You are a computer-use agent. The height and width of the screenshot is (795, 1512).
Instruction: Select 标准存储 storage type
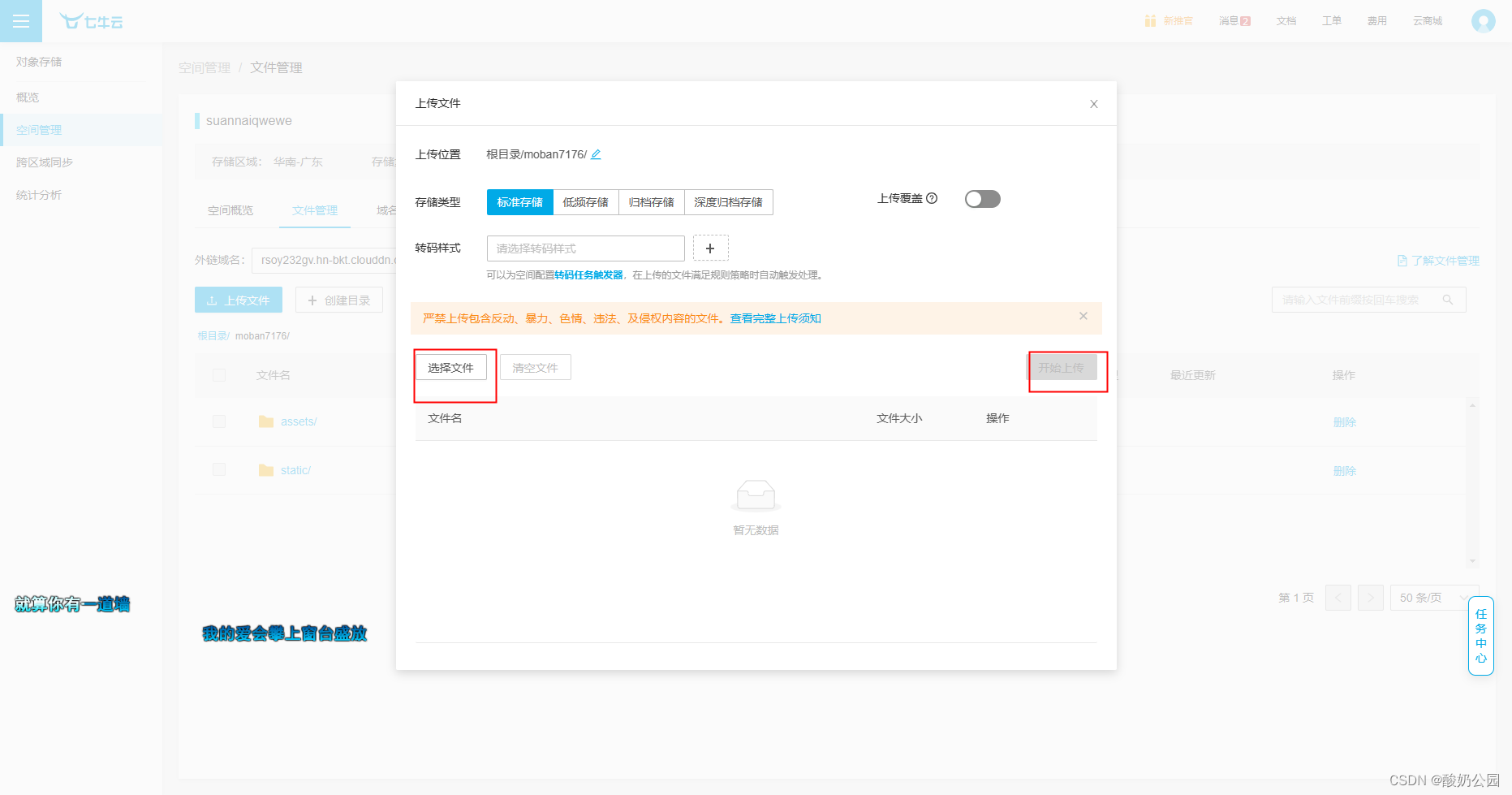(x=520, y=202)
